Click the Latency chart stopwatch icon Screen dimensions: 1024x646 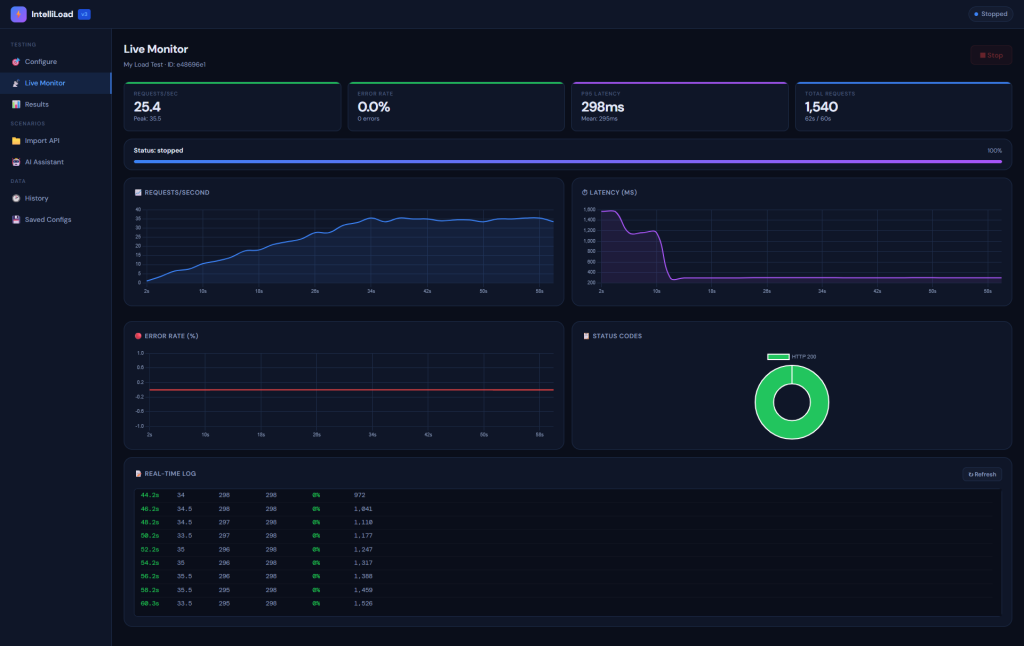pos(585,192)
